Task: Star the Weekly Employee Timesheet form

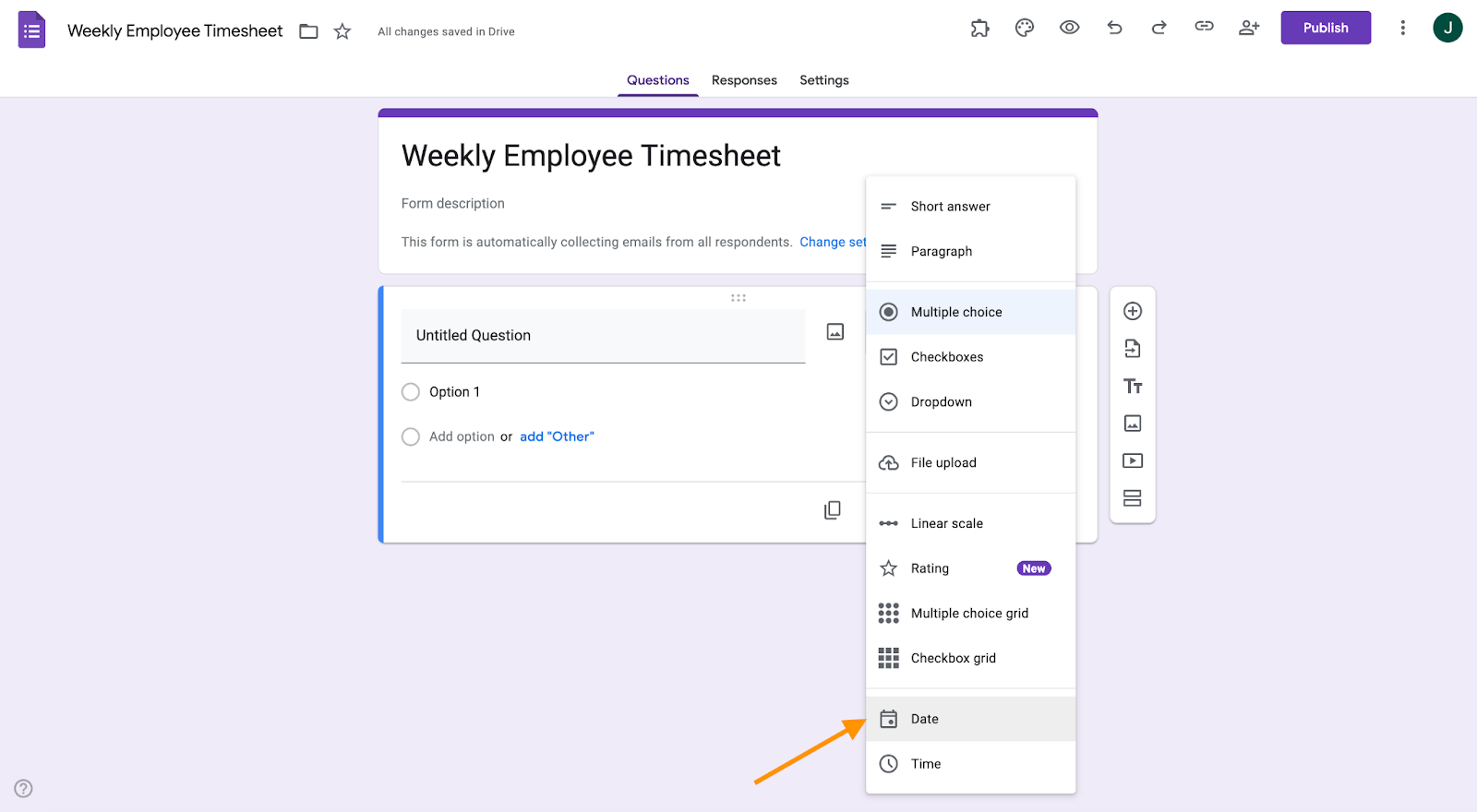Action: tap(342, 31)
